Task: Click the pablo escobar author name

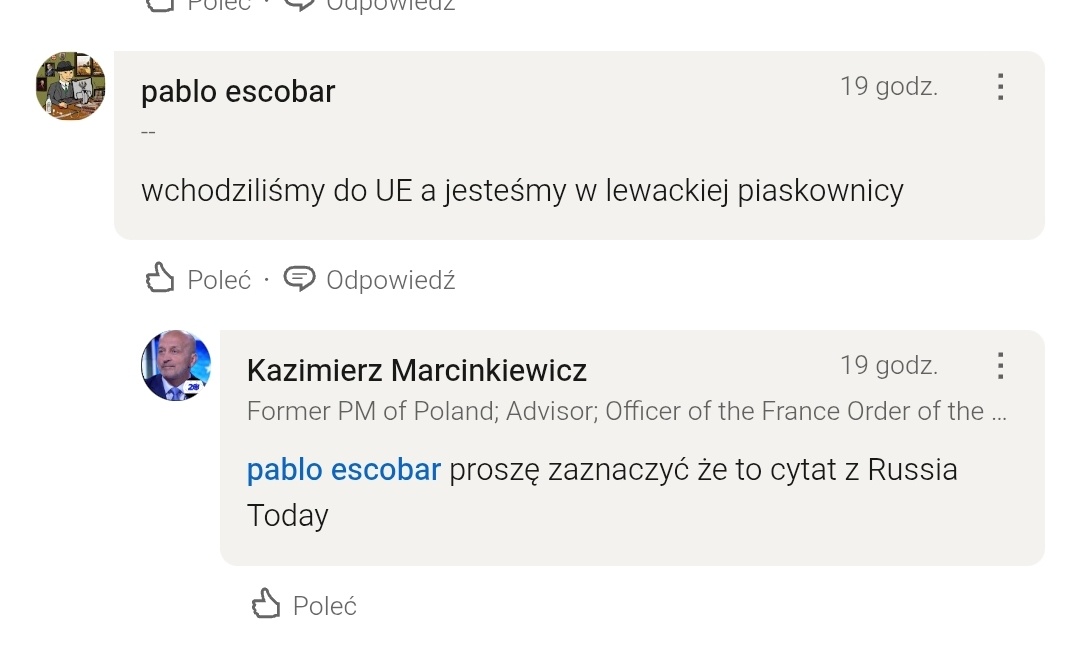Action: 238,91
